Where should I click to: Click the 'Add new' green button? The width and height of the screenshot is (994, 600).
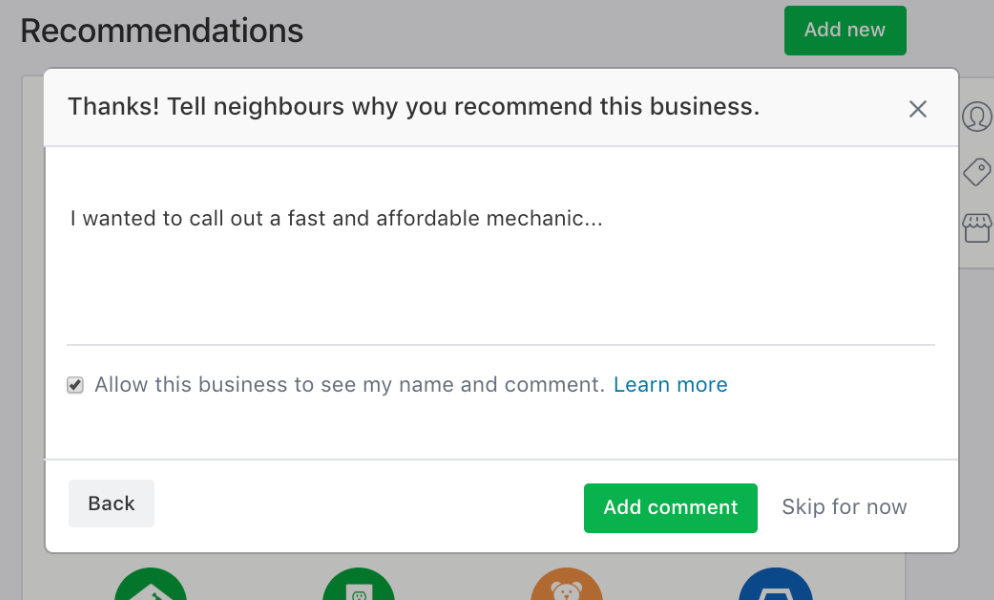845,30
